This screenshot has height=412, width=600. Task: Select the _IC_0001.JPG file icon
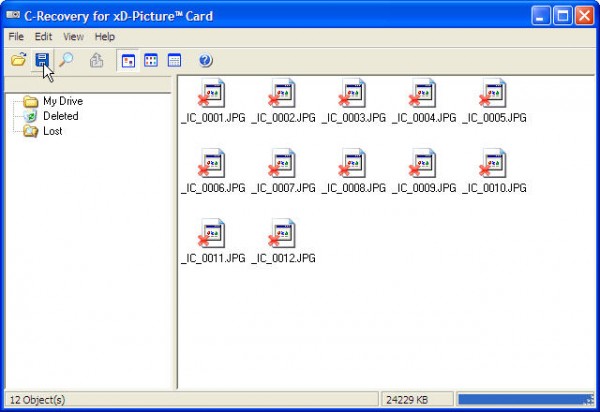212,93
